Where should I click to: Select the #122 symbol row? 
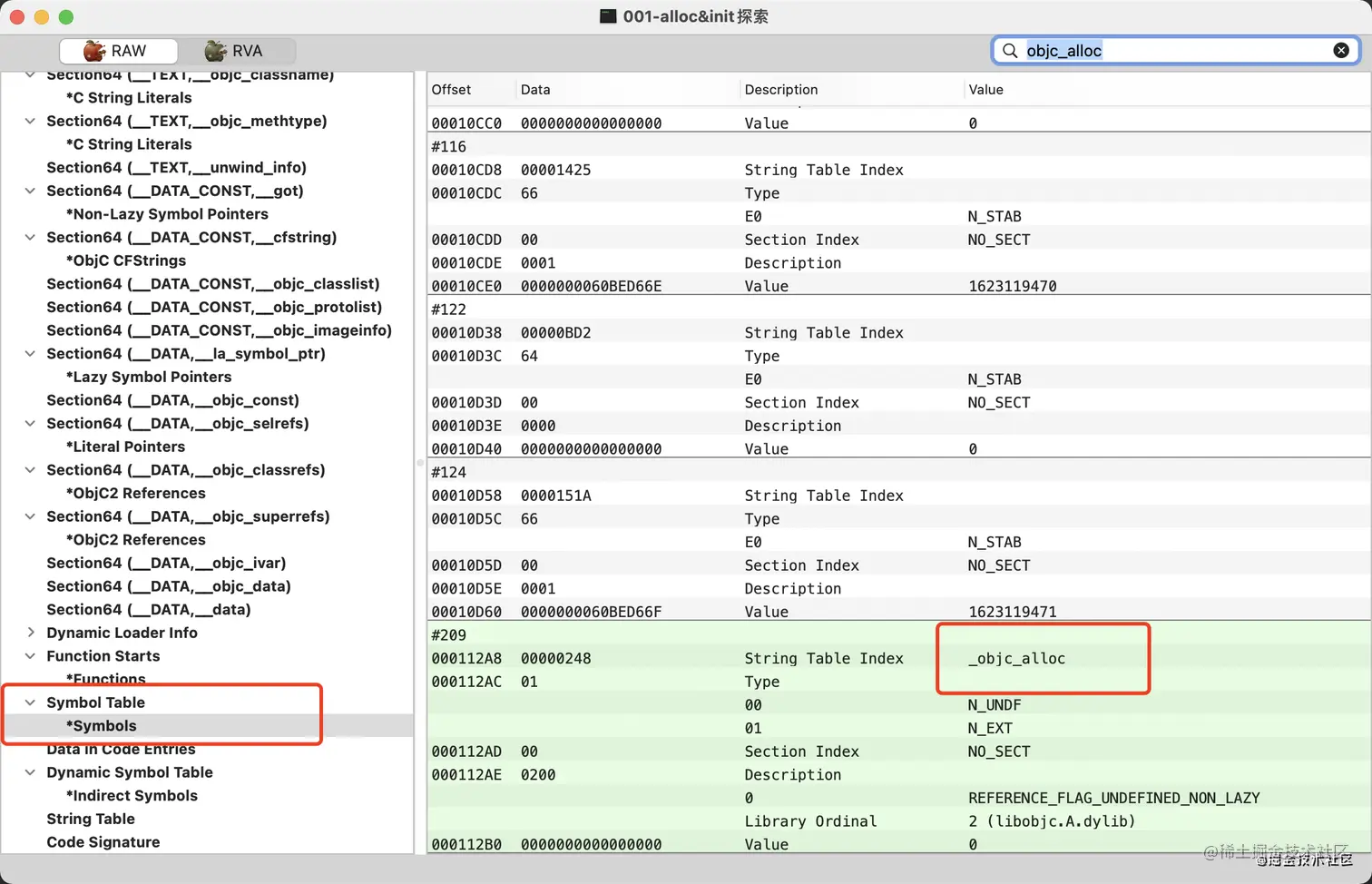point(898,309)
